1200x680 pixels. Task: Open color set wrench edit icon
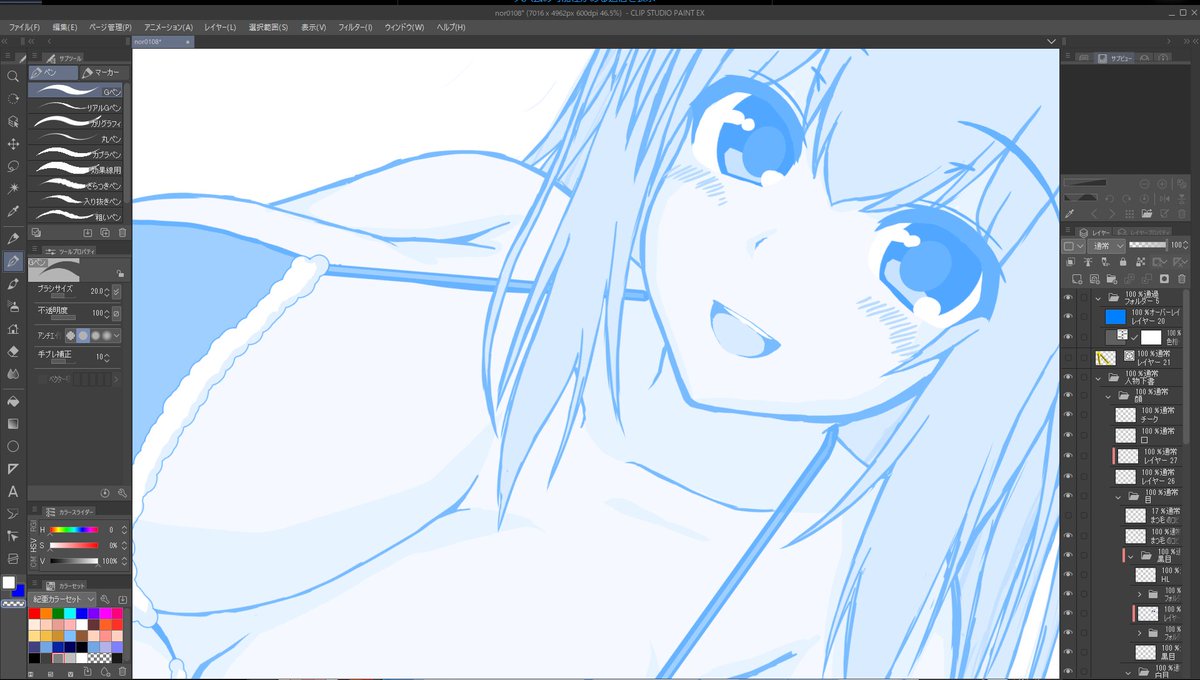point(105,598)
